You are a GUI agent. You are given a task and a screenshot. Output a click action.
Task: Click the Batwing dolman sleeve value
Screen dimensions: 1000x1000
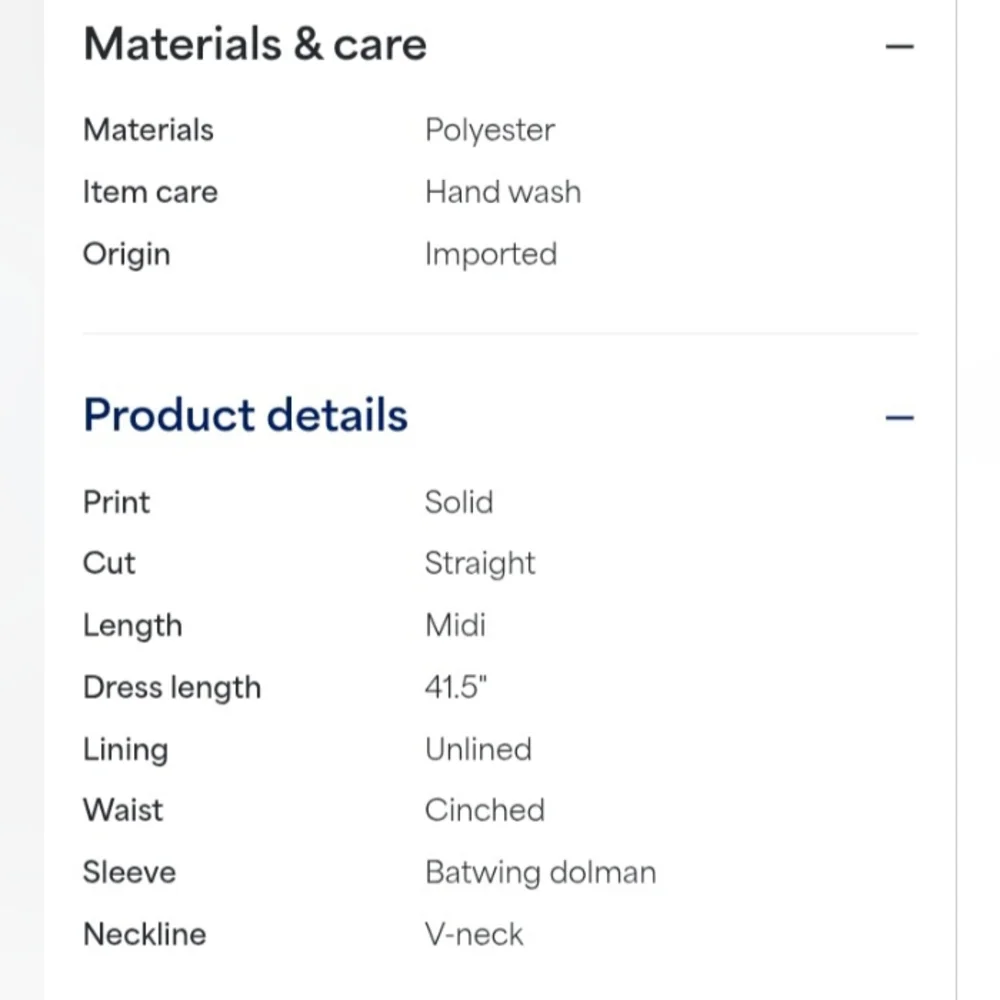tap(541, 873)
